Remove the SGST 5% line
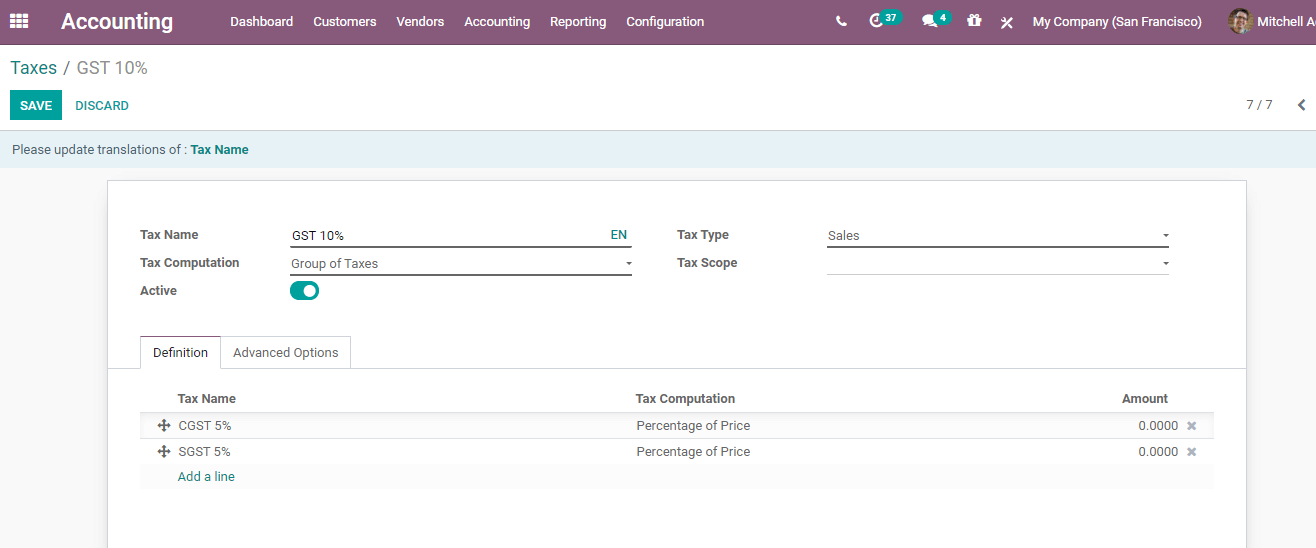The height and width of the screenshot is (548, 1316). click(x=1191, y=452)
